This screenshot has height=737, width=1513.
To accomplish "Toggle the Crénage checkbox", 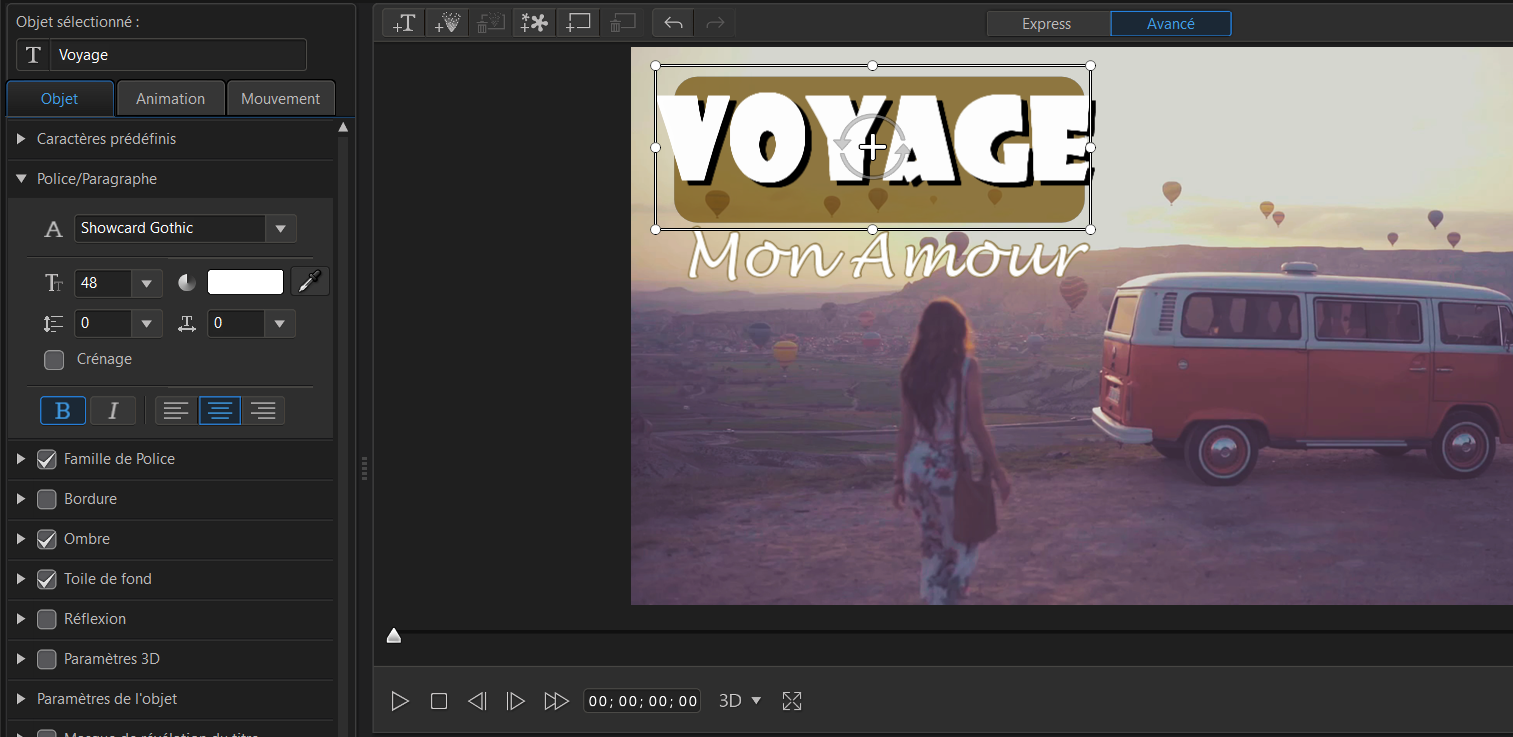I will [54, 359].
